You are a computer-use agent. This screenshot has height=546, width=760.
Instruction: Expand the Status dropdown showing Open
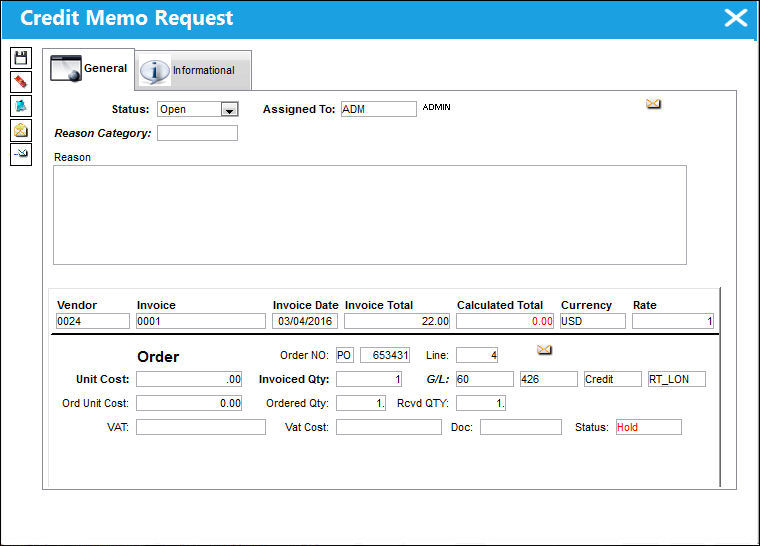click(229, 110)
